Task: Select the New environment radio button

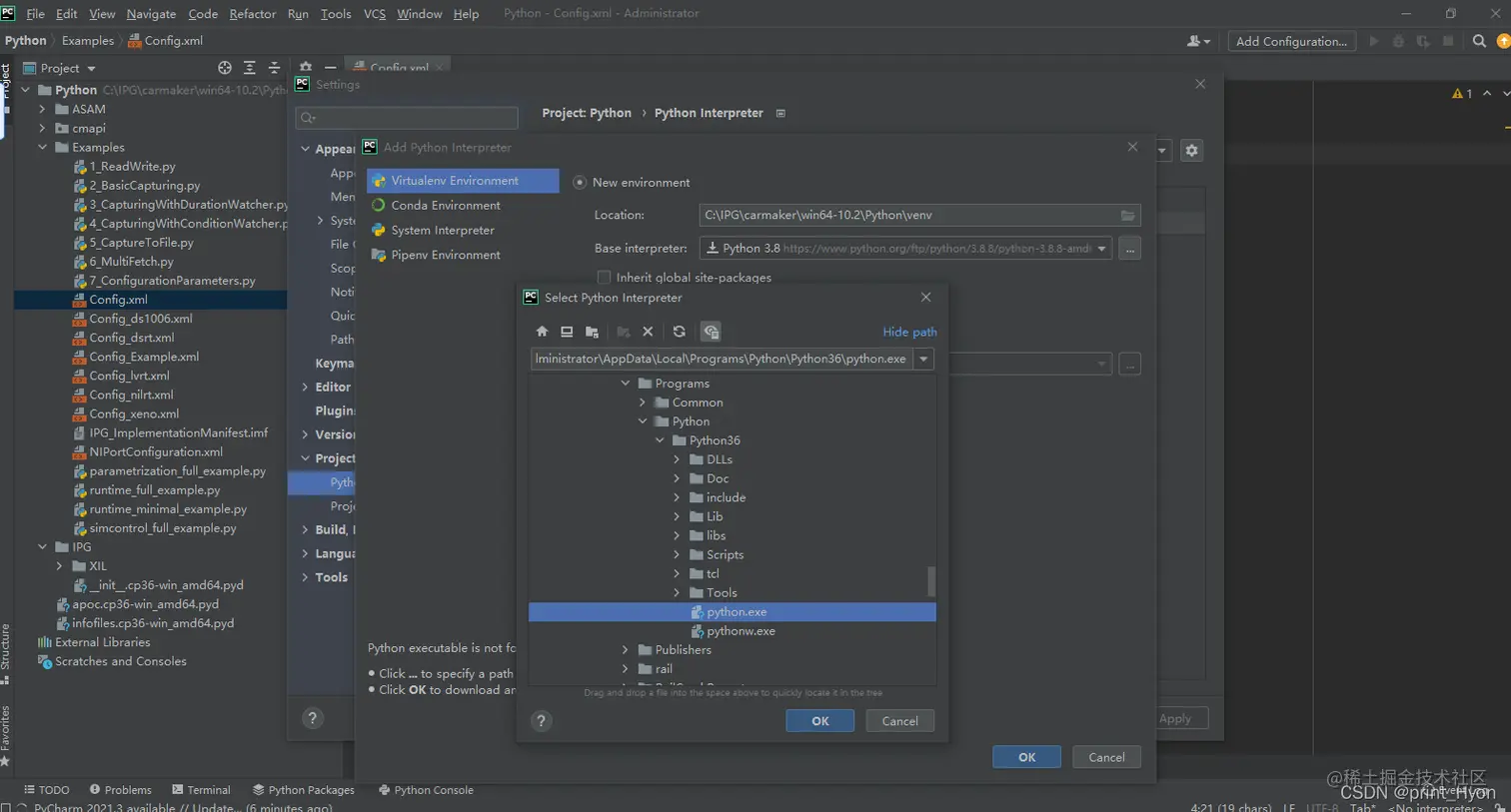Action: [x=580, y=183]
